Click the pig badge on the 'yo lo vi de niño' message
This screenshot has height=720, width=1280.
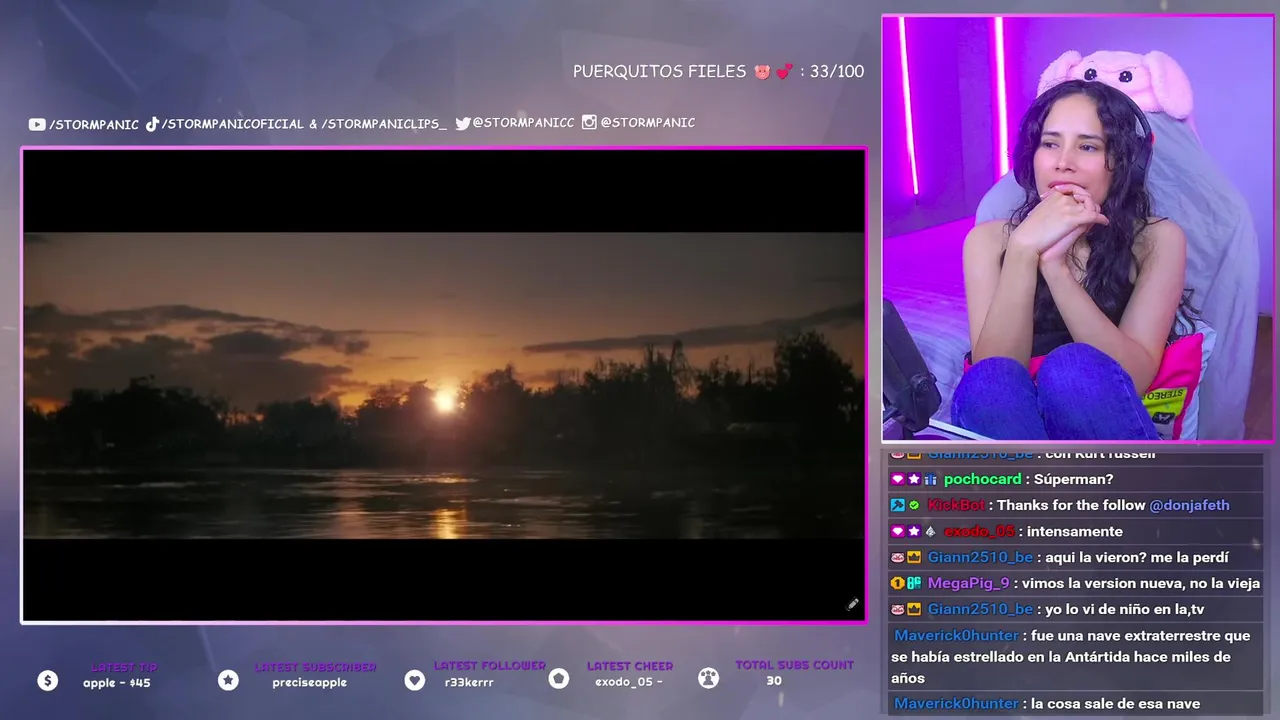(897, 609)
